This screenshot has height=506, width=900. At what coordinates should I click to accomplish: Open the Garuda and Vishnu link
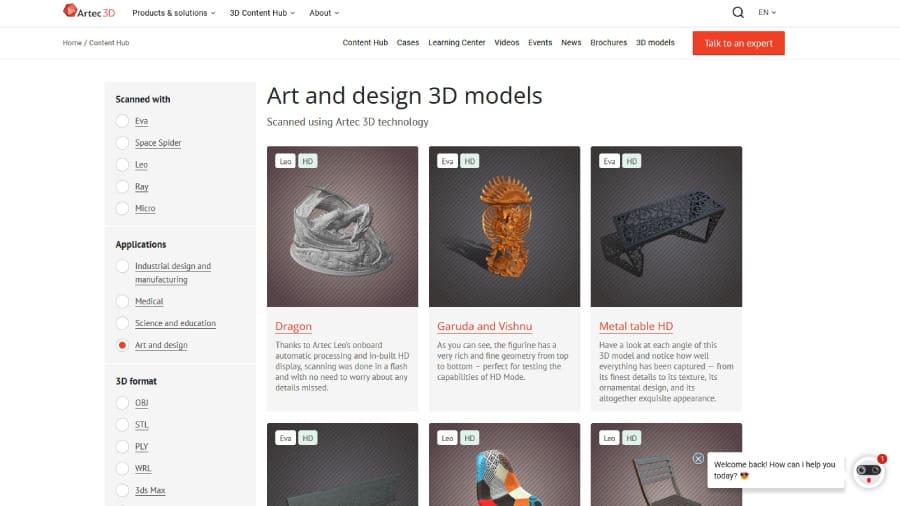tap(484, 326)
